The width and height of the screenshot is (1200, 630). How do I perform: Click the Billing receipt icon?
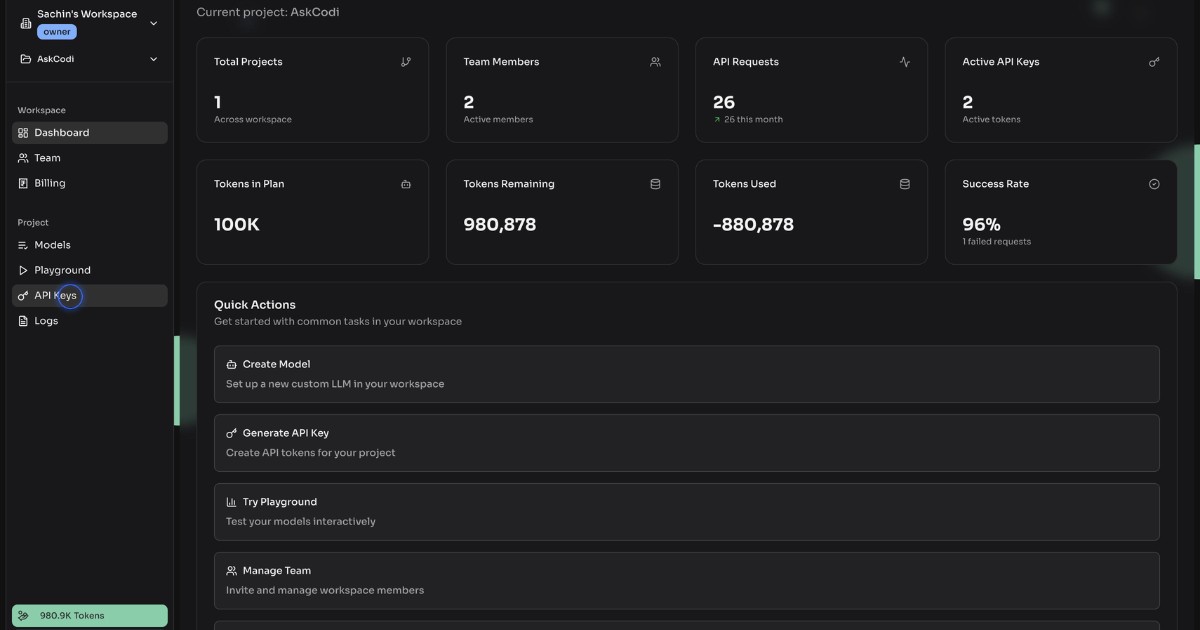[24, 183]
